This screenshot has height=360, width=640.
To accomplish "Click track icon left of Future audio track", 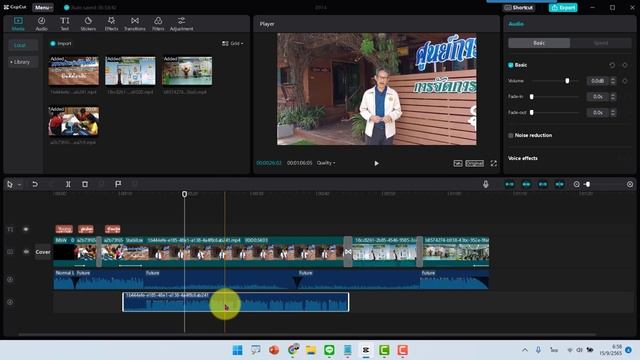I will [10, 280].
